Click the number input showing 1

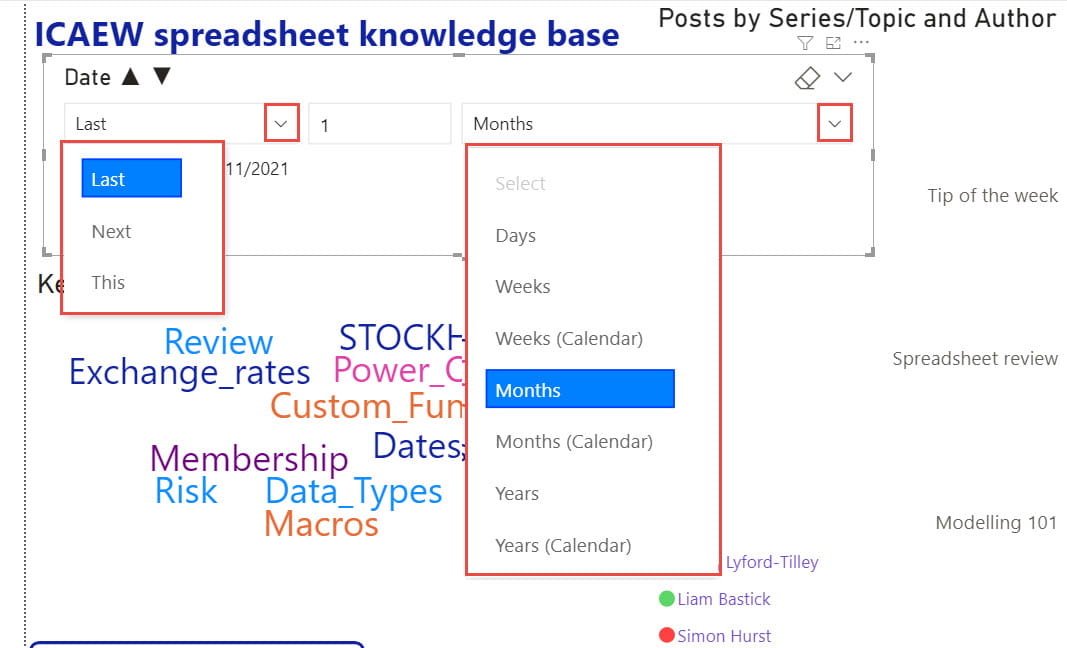coord(379,124)
